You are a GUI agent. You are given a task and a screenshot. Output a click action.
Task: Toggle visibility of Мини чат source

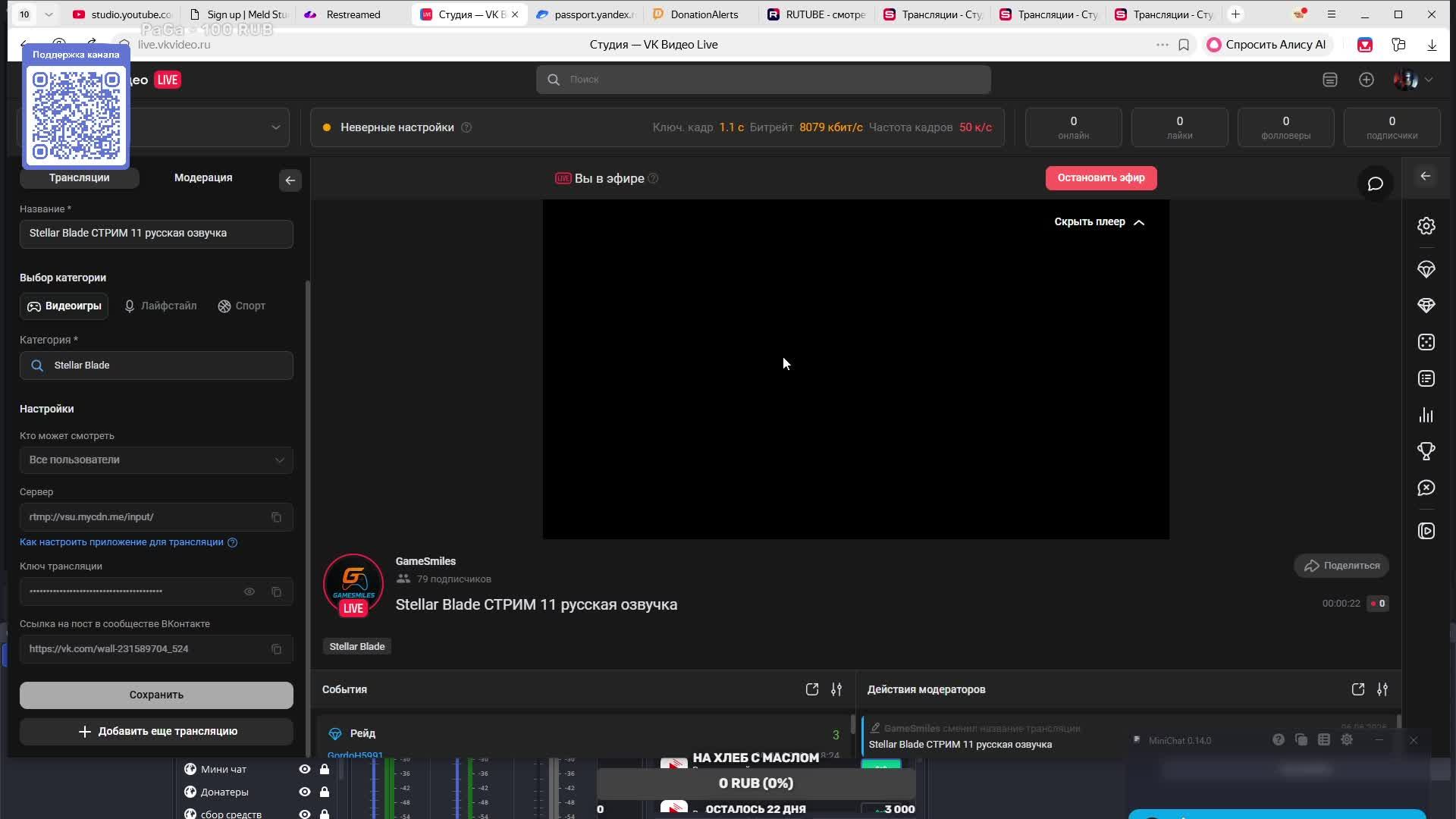click(305, 769)
